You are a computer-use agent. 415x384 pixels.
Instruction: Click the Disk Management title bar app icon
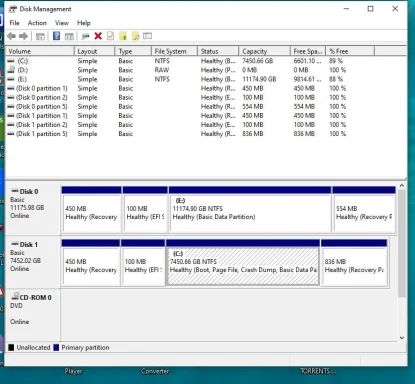tap(13, 9)
